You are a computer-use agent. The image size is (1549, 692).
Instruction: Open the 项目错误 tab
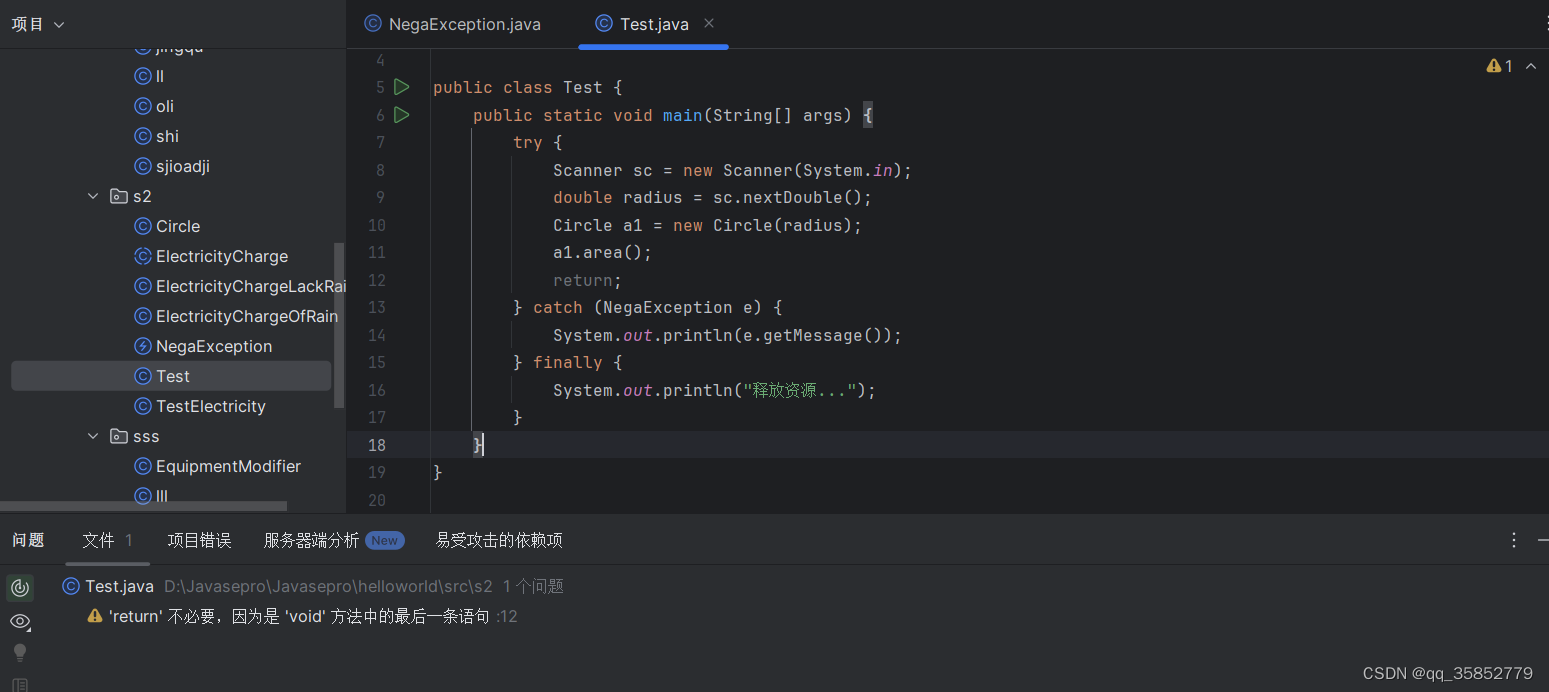point(199,540)
